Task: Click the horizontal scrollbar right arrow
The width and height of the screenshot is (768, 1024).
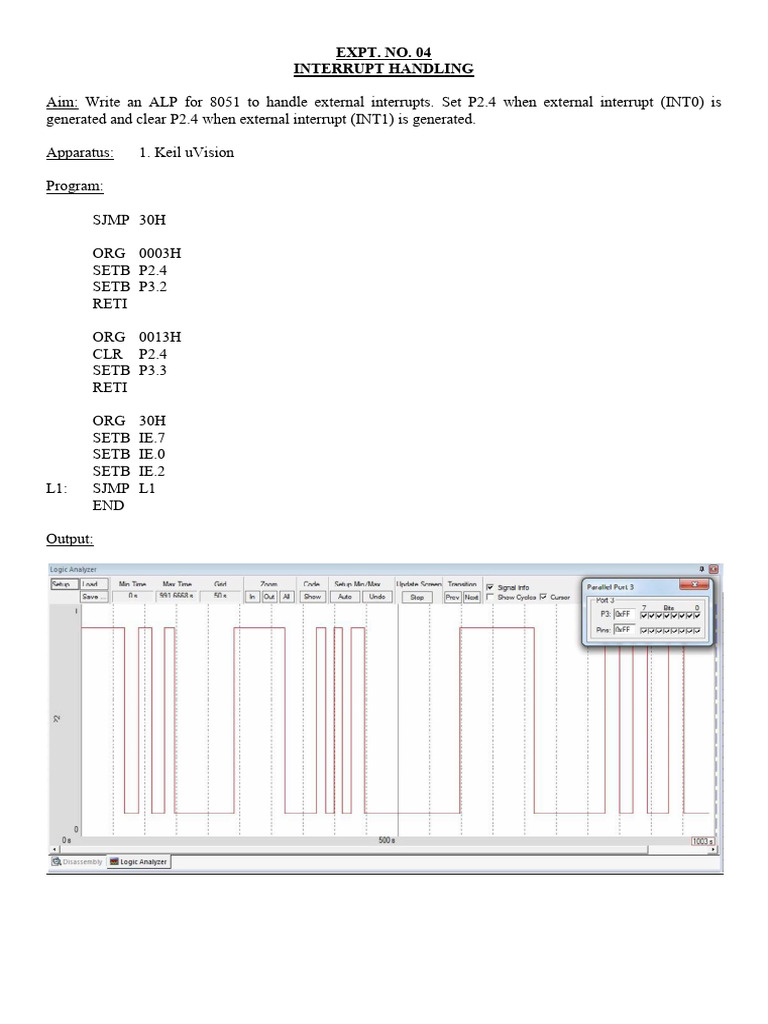Action: 714,850
